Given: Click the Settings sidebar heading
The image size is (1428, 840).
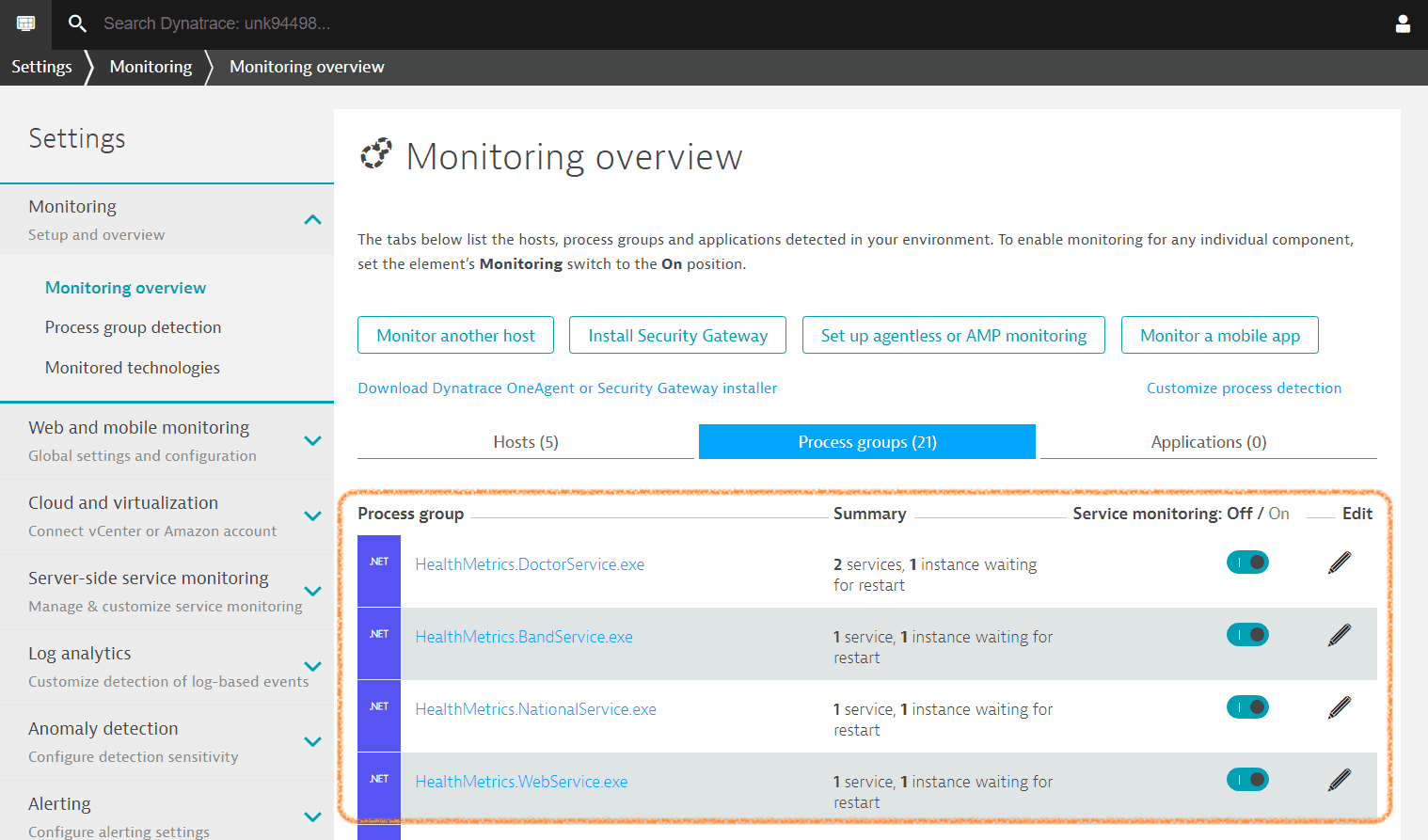Looking at the screenshot, I should (77, 138).
